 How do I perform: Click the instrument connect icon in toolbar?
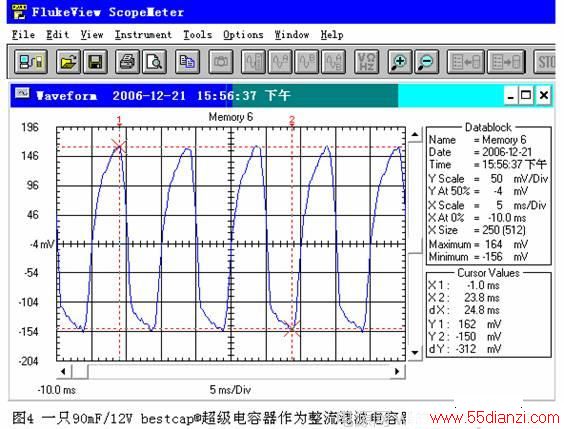31,62
